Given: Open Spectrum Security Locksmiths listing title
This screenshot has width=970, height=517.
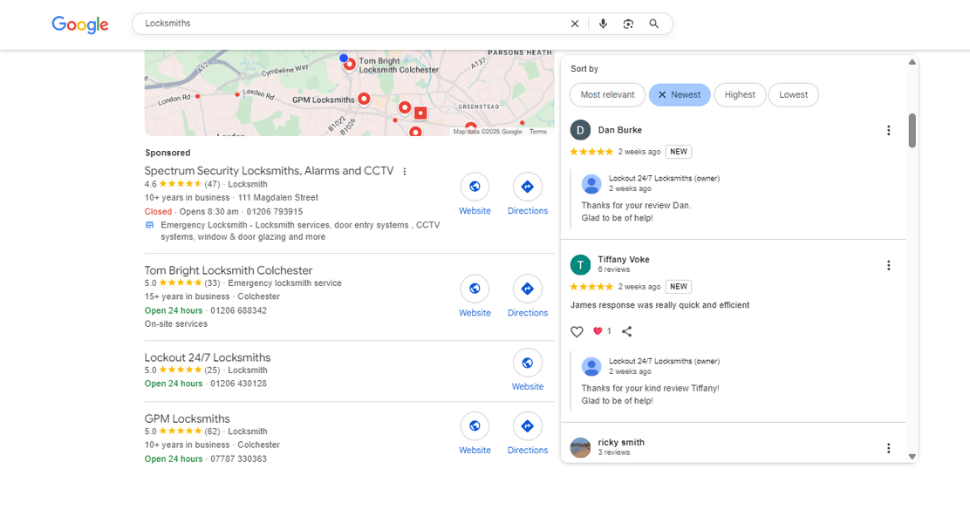Looking at the screenshot, I should tap(269, 171).
